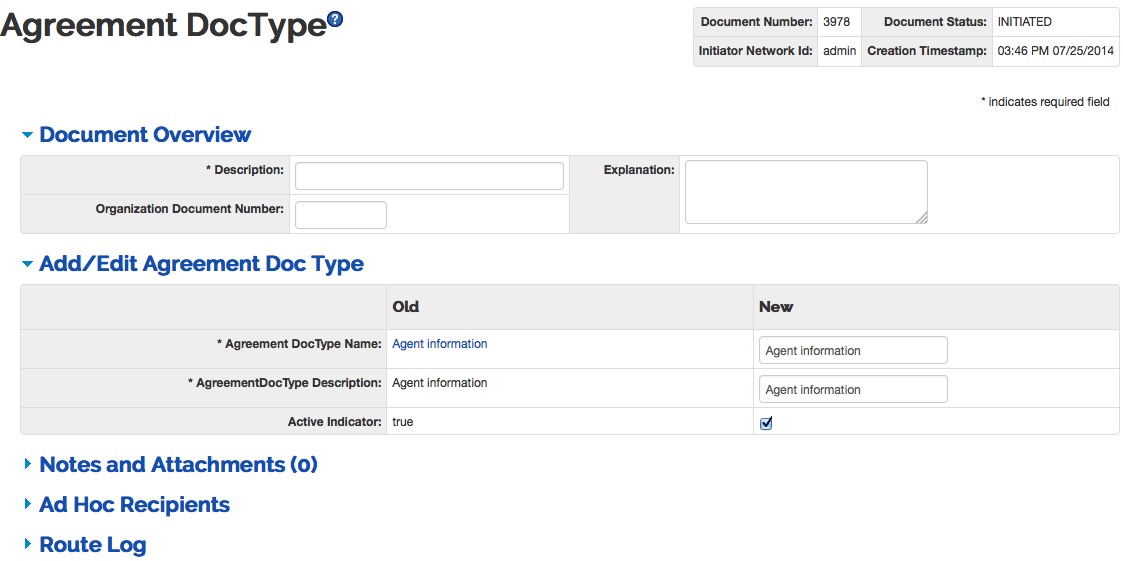Open the Notes and Attachments (0) heading
This screenshot has width=1123, height=561.
178,465
